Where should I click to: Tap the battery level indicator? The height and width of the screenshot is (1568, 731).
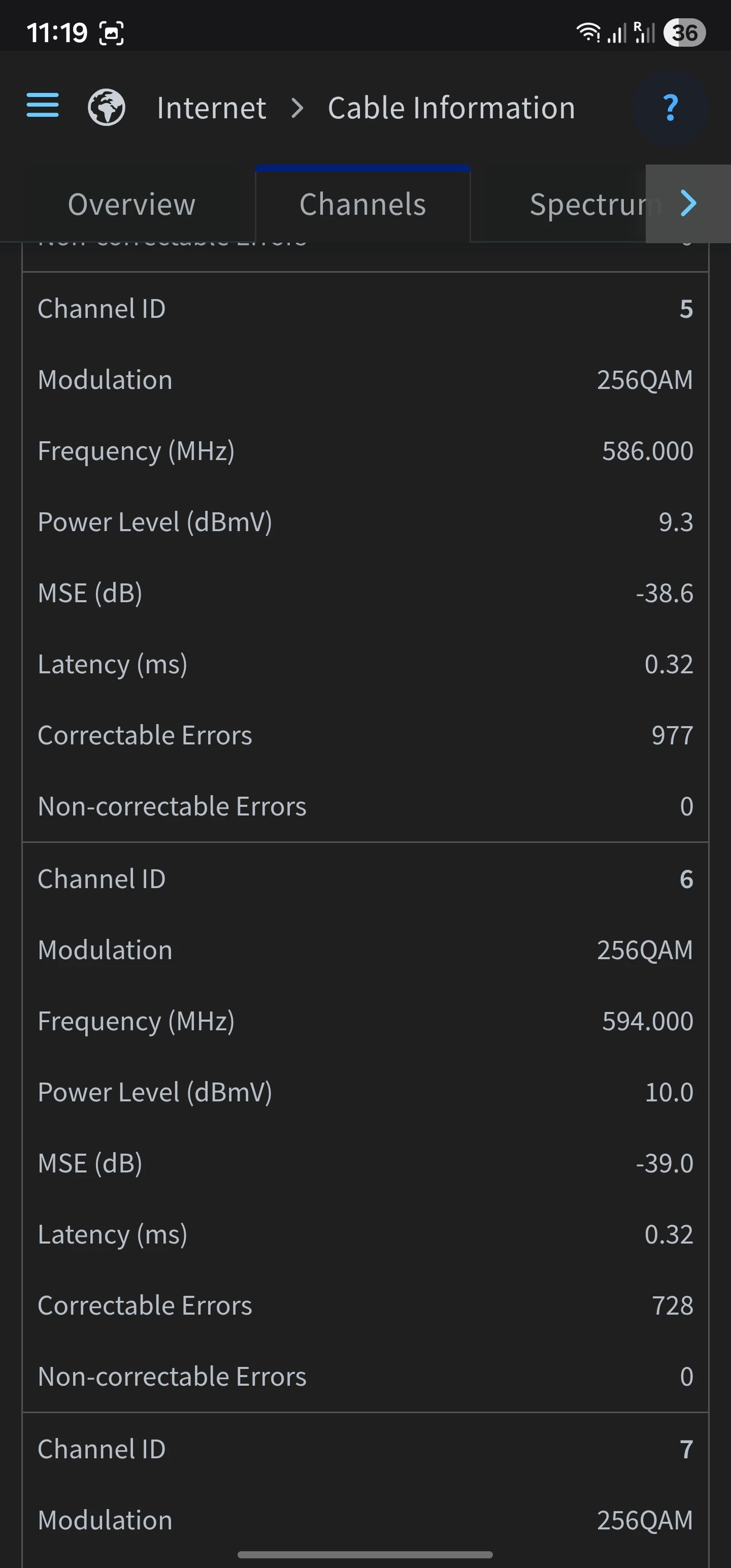[684, 33]
